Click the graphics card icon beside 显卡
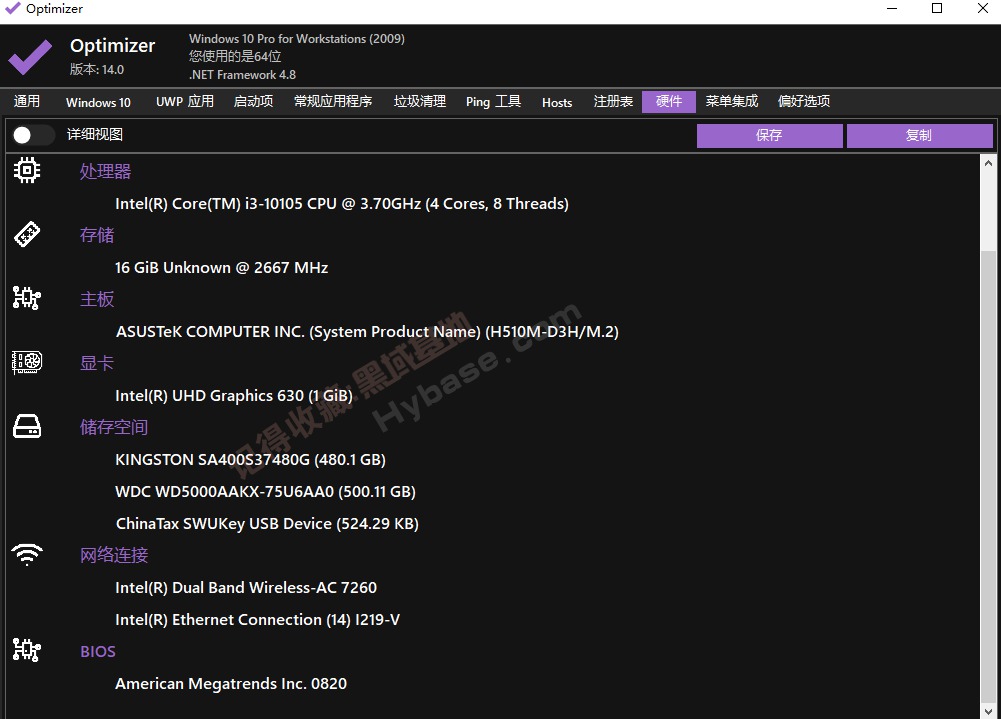 [27, 362]
